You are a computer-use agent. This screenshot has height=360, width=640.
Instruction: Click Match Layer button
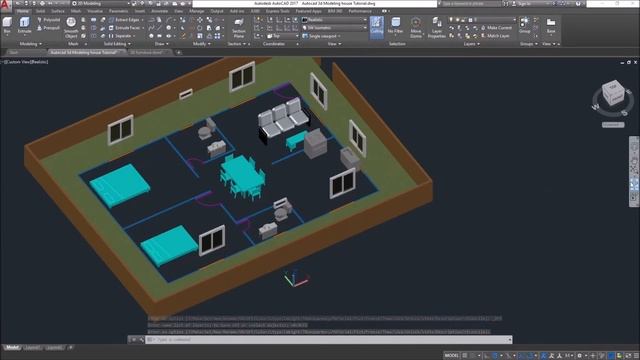coord(496,36)
